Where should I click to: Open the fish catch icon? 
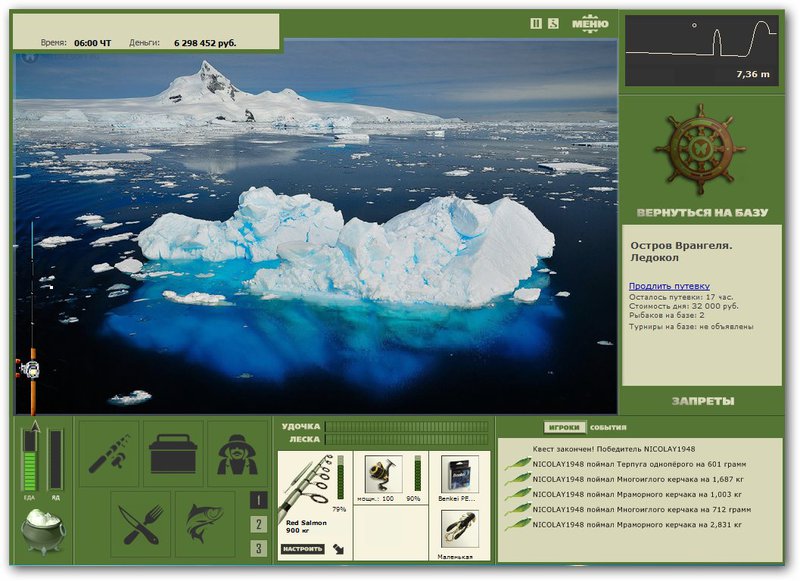(205, 524)
